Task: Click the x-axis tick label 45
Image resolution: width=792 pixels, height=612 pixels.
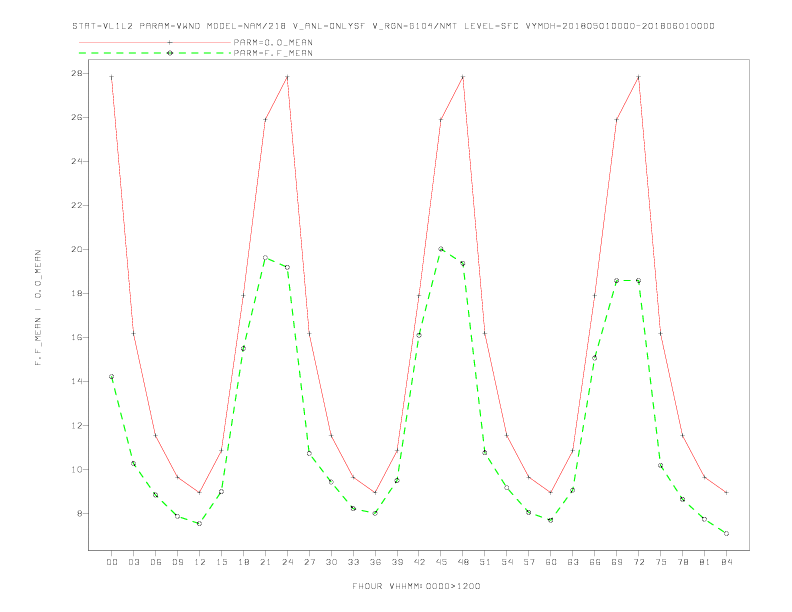Action: coord(441,562)
